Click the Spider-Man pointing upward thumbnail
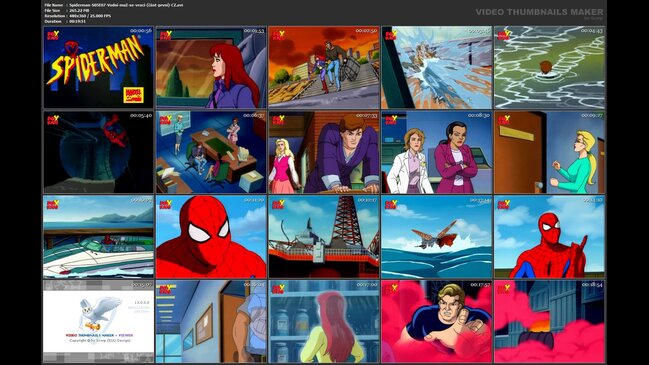Image resolution: width=649 pixels, height=365 pixels. pyautogui.click(x=549, y=237)
